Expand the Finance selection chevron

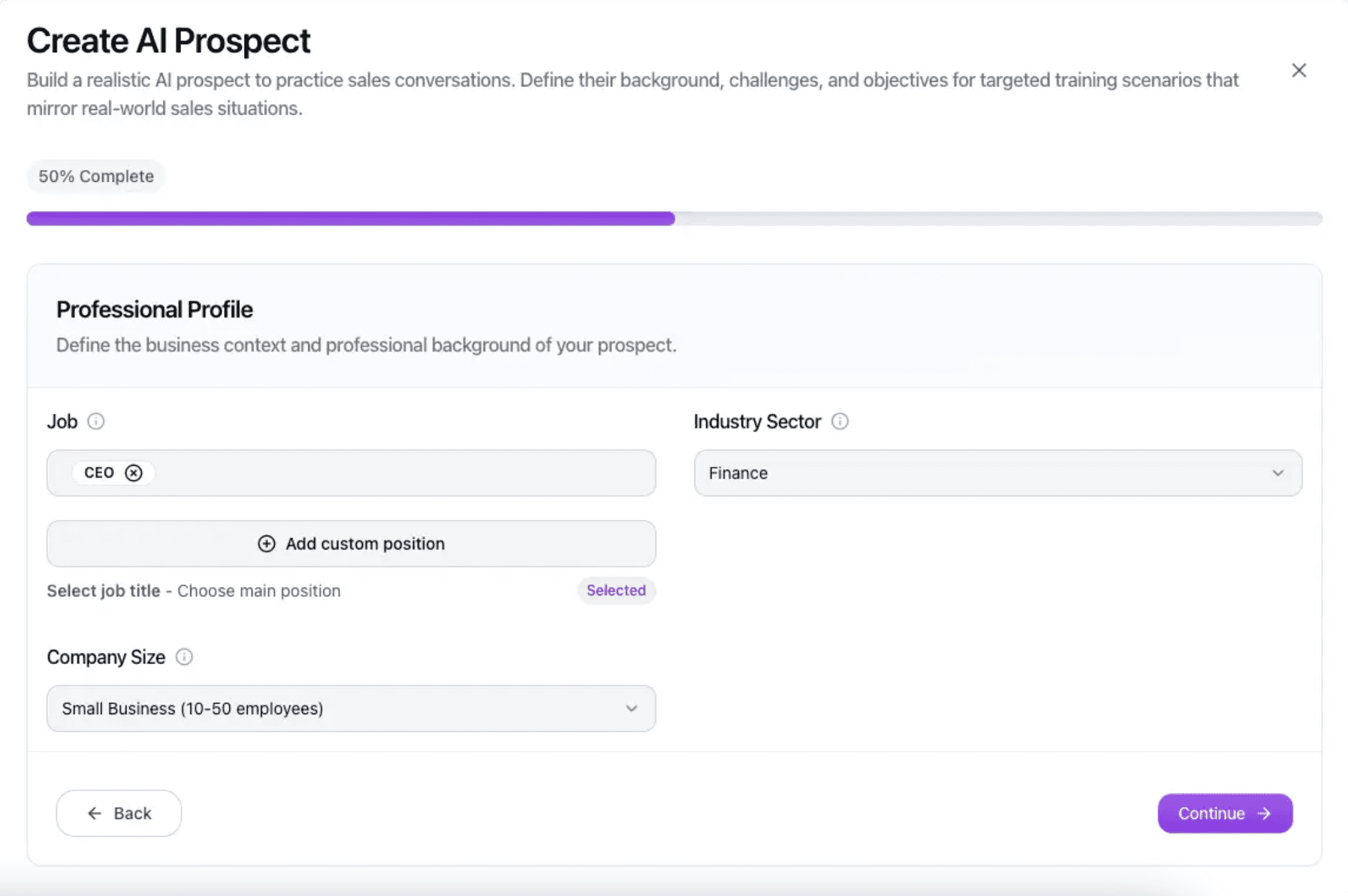(1278, 472)
